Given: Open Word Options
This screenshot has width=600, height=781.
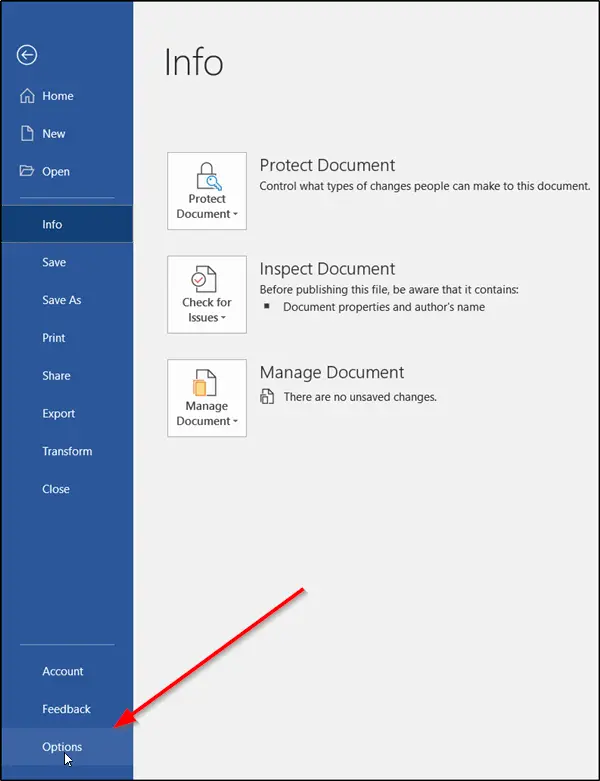Looking at the screenshot, I should (x=67, y=747).
